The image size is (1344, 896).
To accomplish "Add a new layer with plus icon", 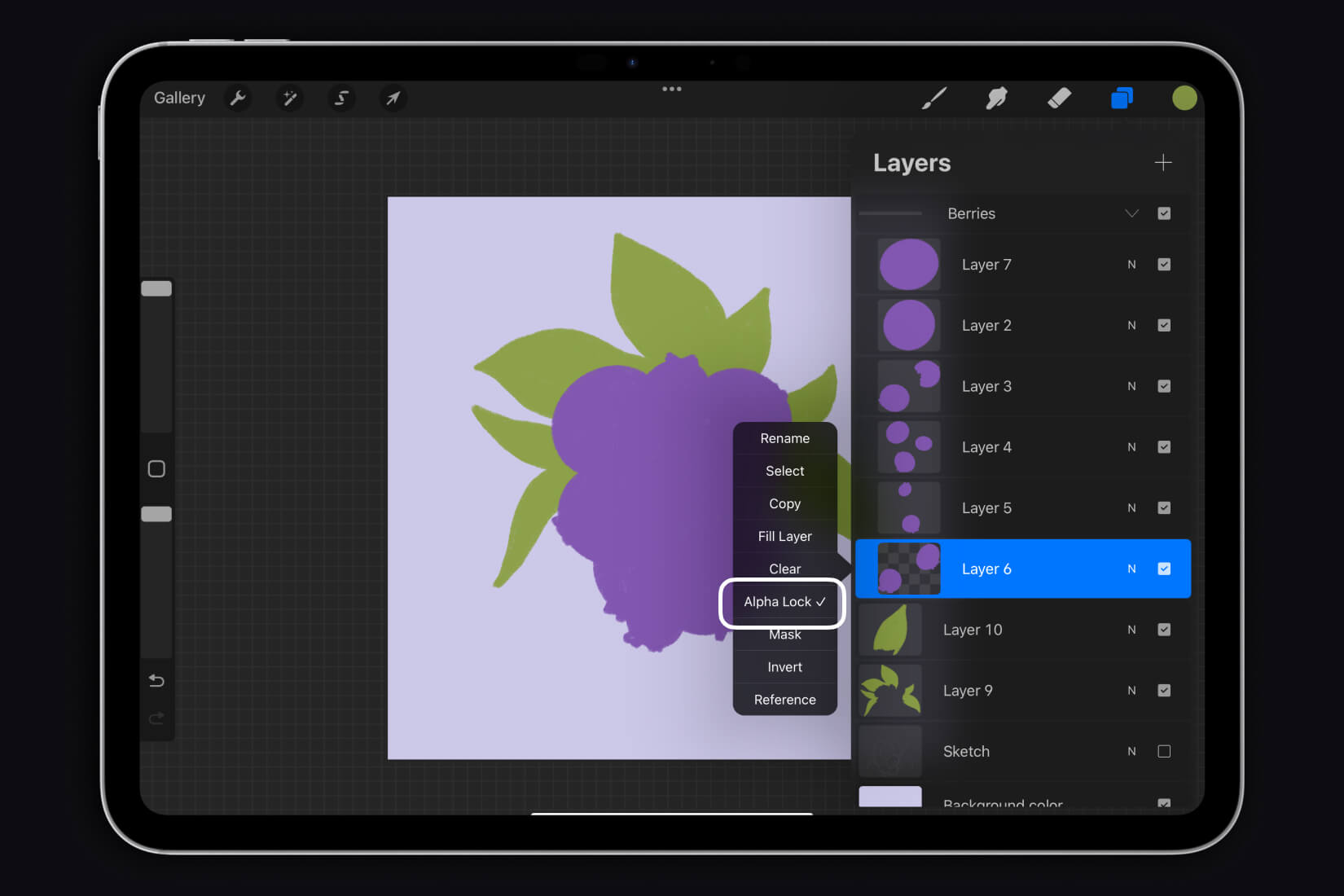I will [x=1163, y=163].
